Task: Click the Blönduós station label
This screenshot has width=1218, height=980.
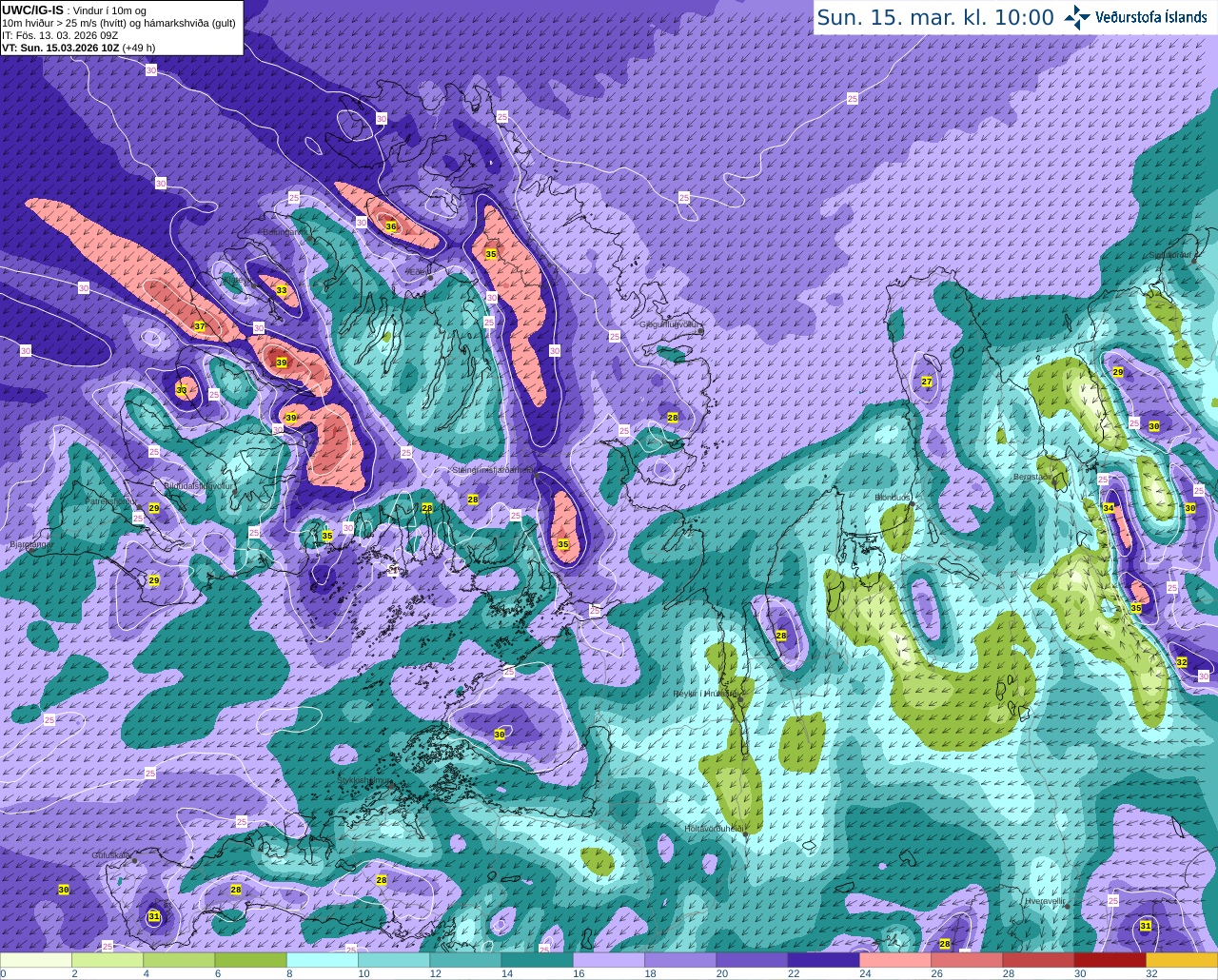Action: pyautogui.click(x=894, y=498)
